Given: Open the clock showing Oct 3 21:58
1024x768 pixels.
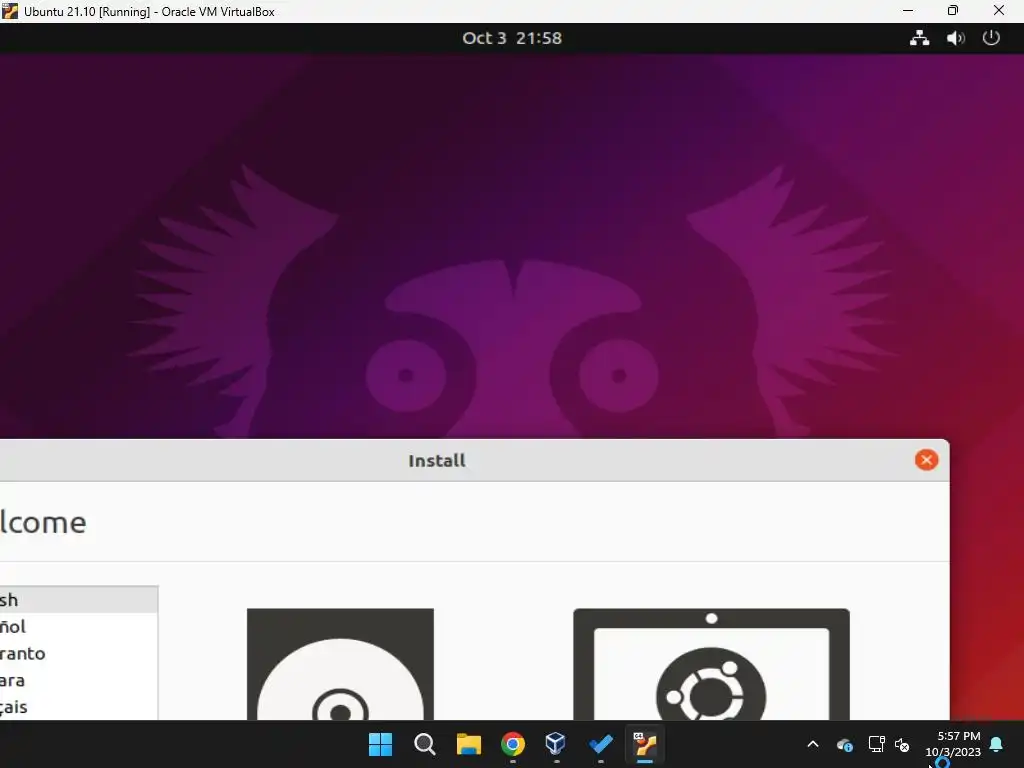Looking at the screenshot, I should (x=512, y=38).
